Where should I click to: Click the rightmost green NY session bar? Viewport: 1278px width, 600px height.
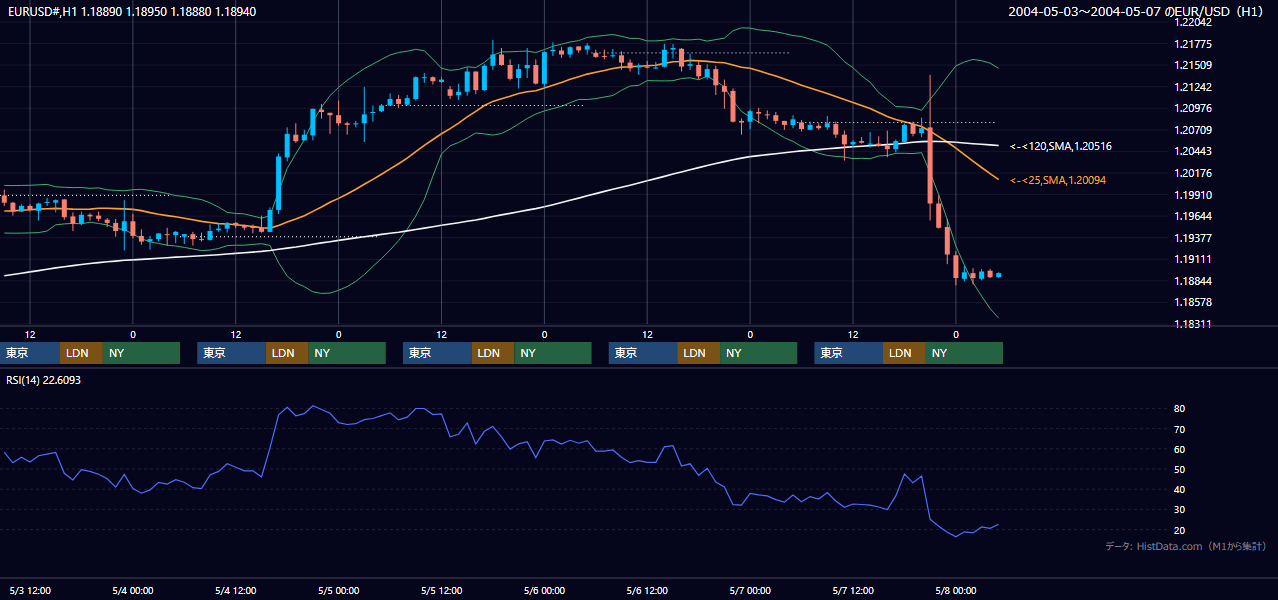tap(964, 353)
